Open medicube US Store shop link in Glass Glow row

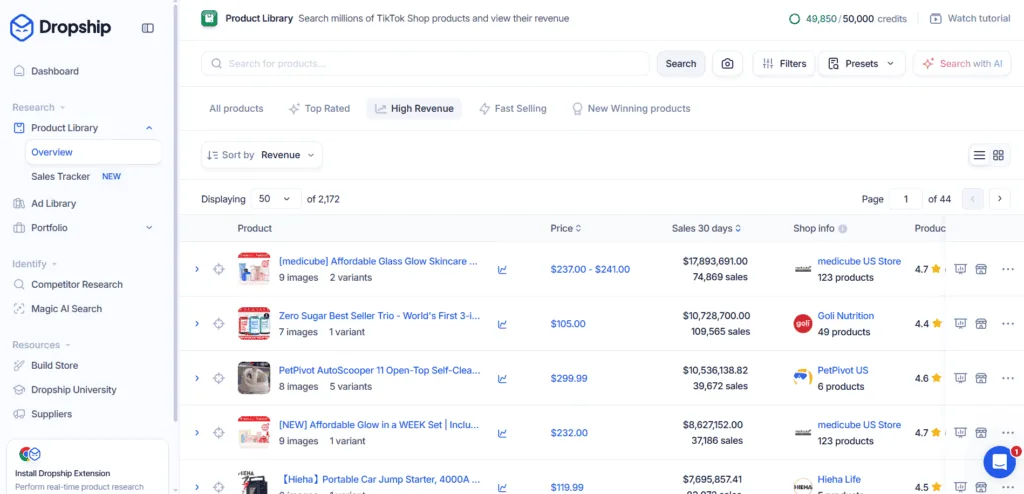tap(859, 261)
